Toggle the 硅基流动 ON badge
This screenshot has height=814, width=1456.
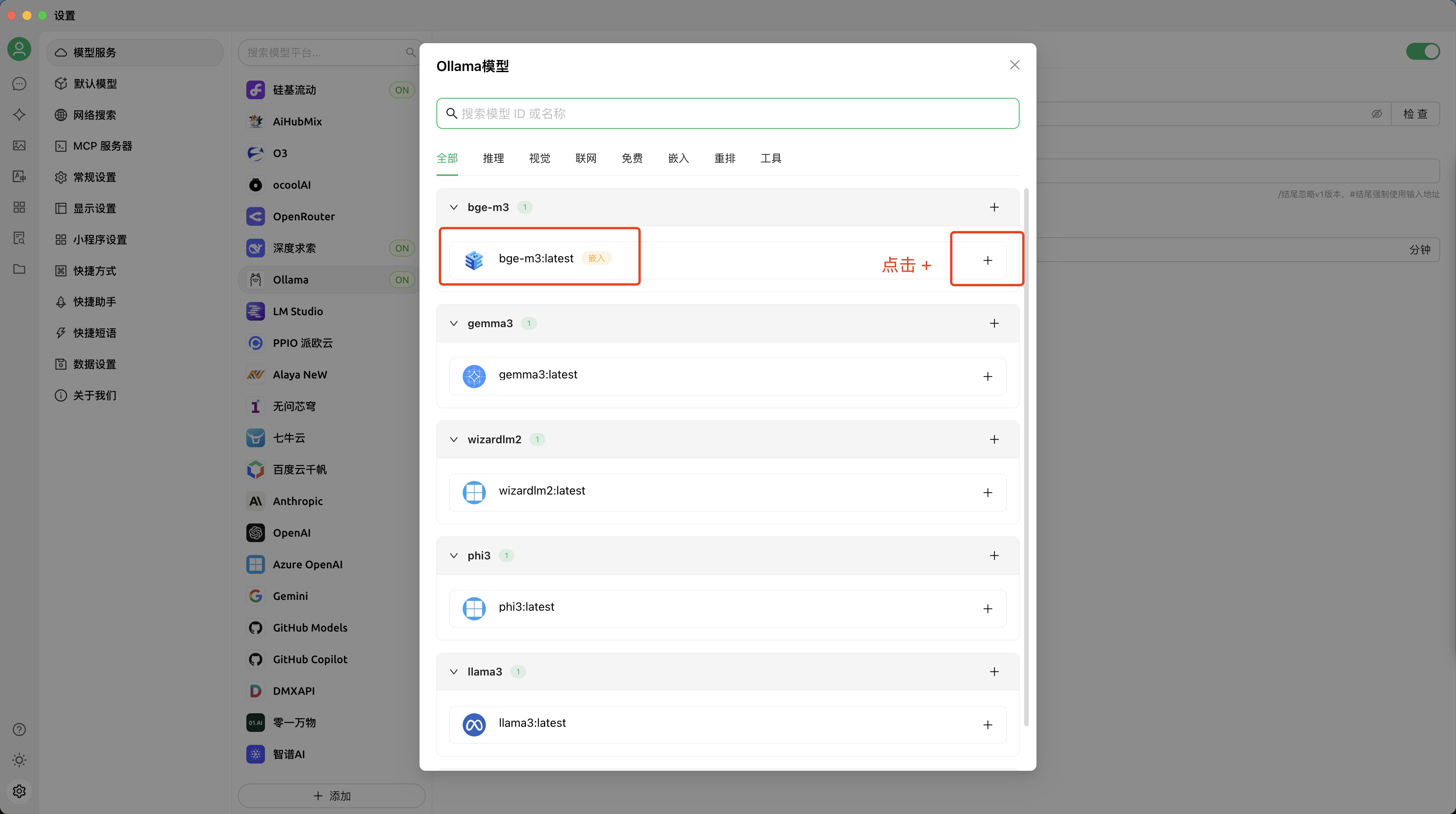click(x=402, y=90)
